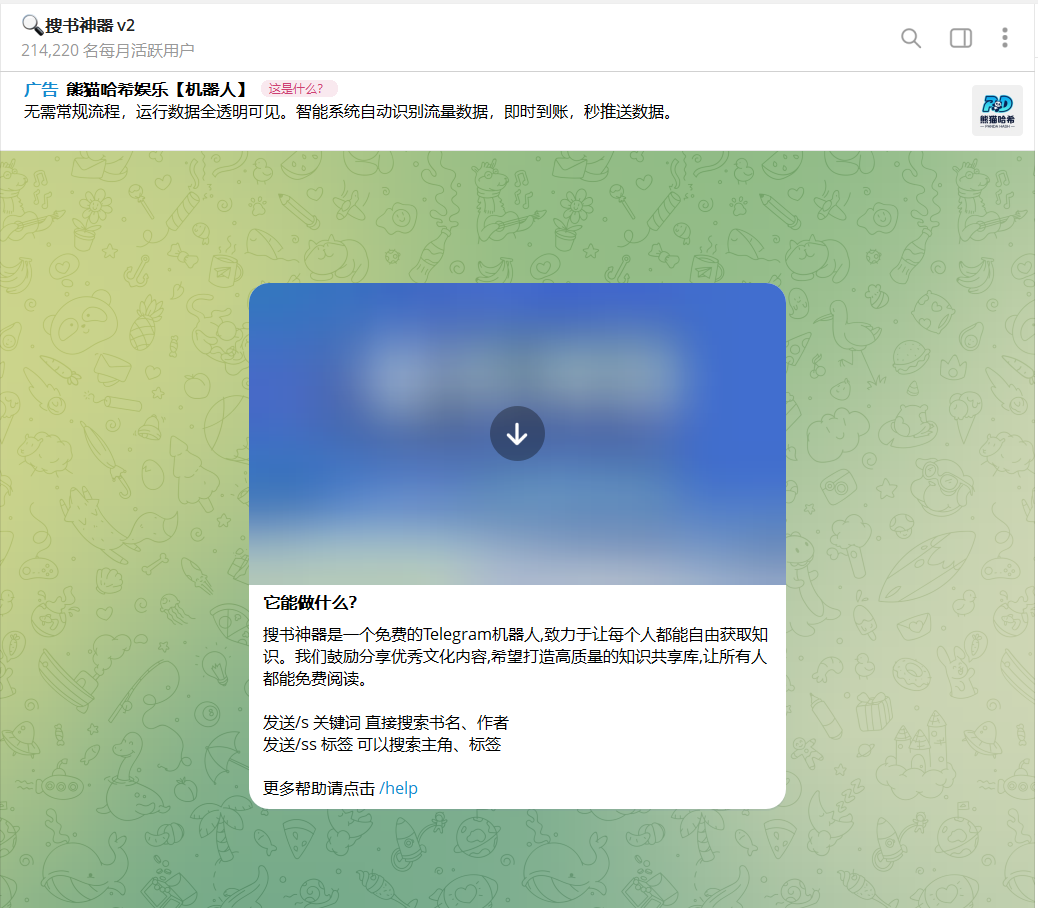1038x908 pixels.
Task: Open the /help command link
Action: click(399, 788)
